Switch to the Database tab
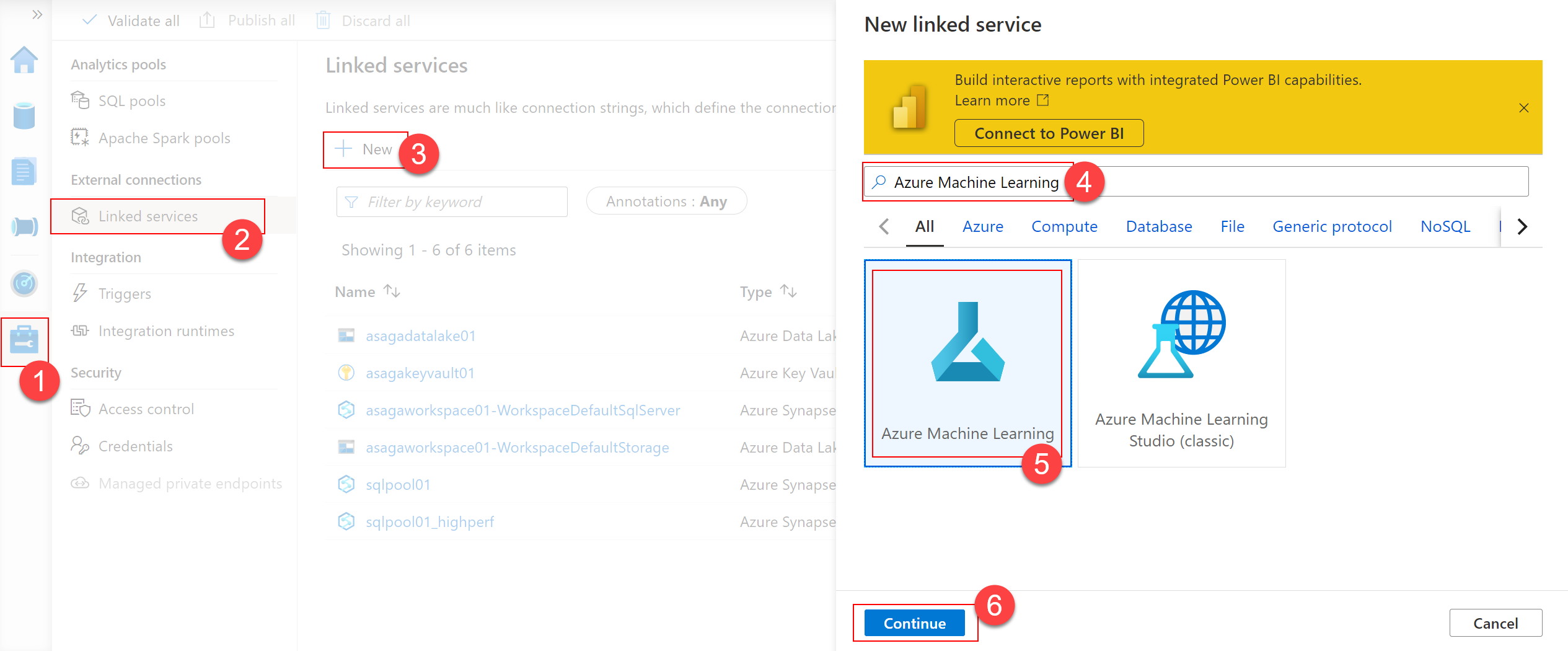This screenshot has height=651, width=1568. [x=1159, y=226]
